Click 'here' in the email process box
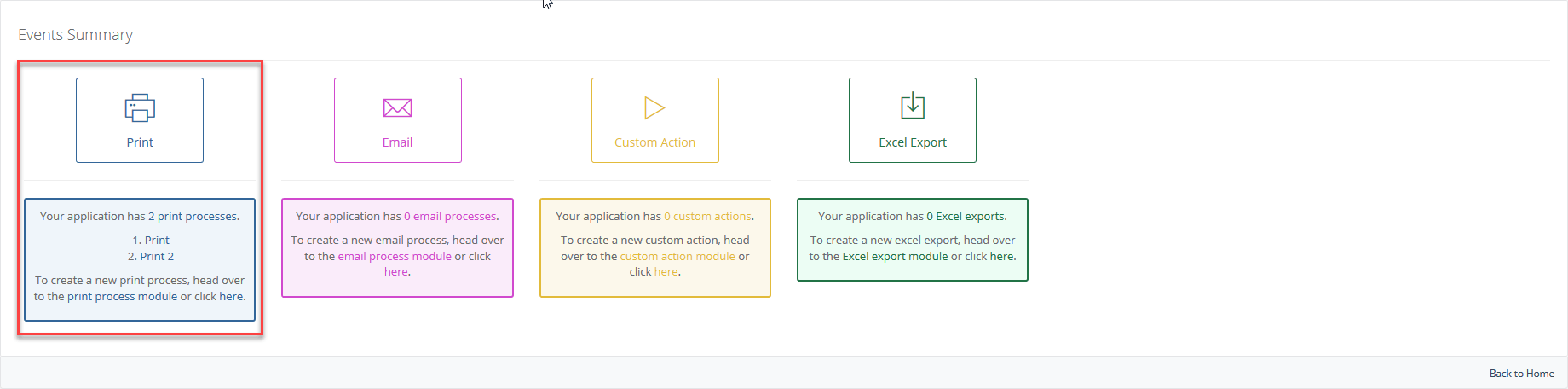This screenshot has height=389, width=1568. [x=396, y=272]
